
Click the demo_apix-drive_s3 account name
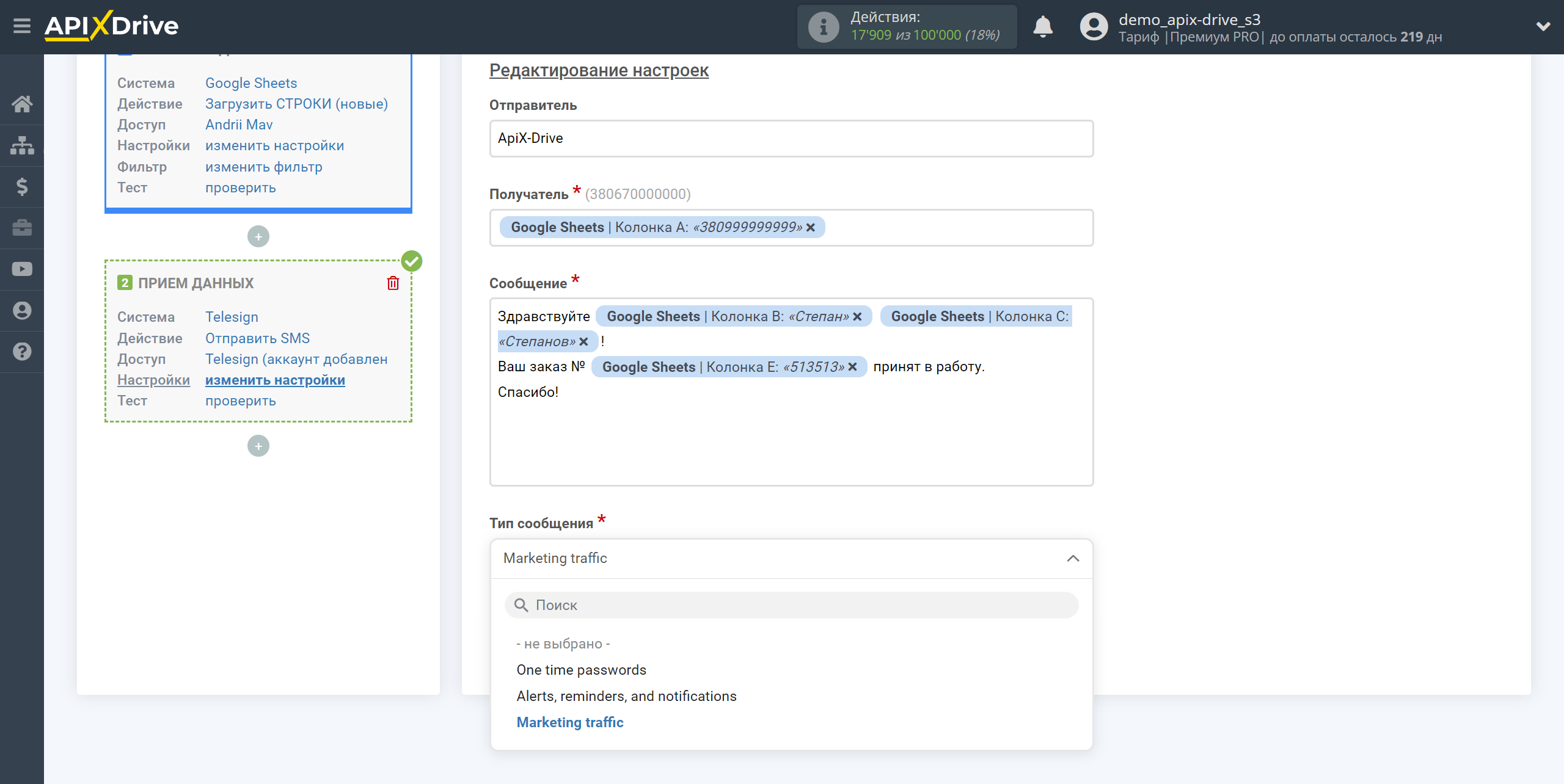pyautogui.click(x=1189, y=20)
